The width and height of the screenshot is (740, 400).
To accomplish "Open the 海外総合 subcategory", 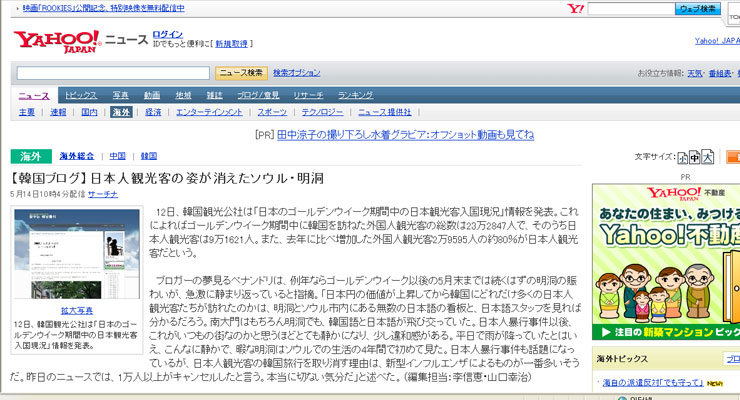I will (77, 156).
